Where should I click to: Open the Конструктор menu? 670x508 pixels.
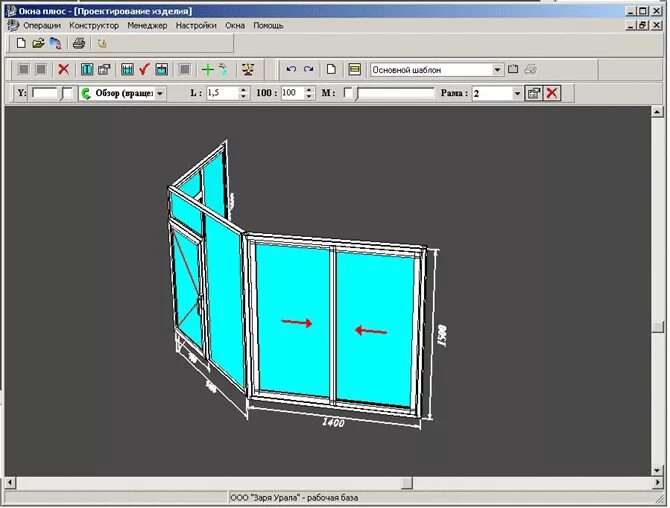[94, 26]
